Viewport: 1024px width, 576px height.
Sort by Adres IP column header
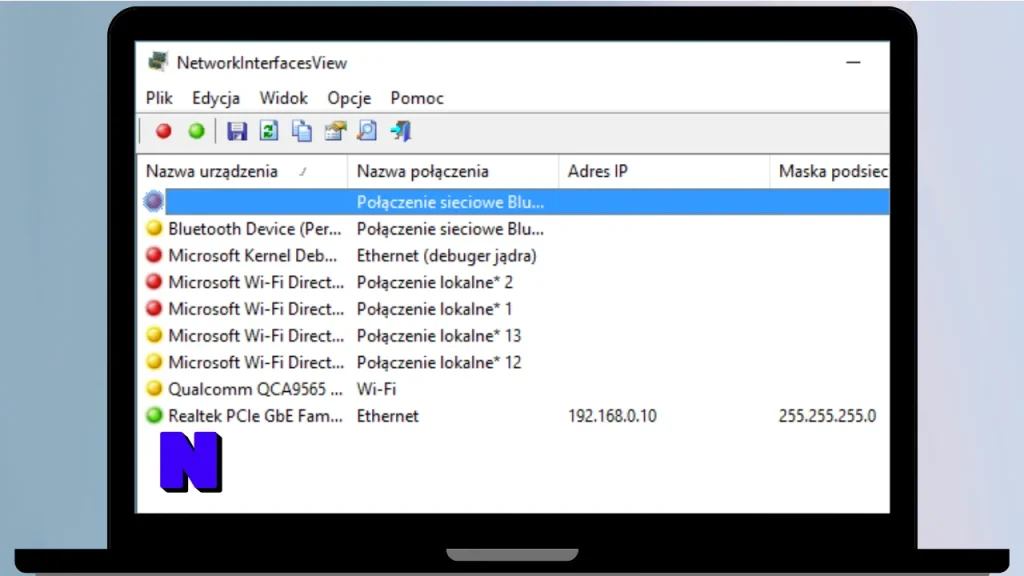click(x=664, y=171)
